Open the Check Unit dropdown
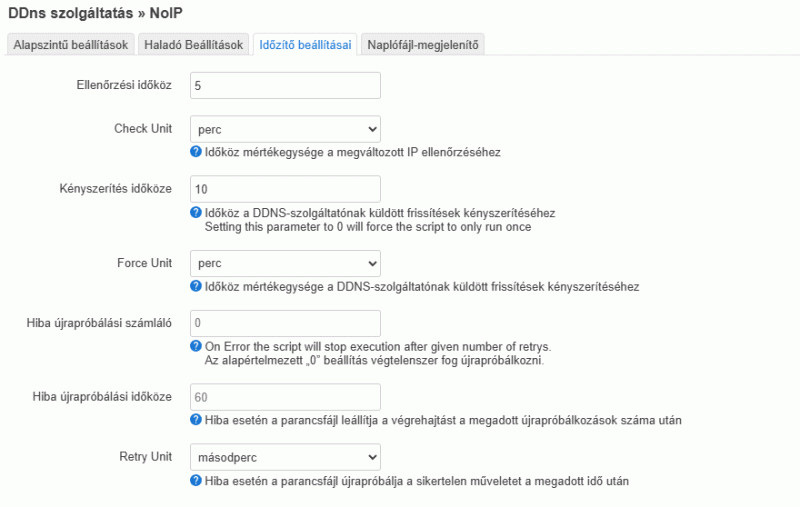Image resolution: width=800 pixels, height=507 pixels. click(x=285, y=129)
